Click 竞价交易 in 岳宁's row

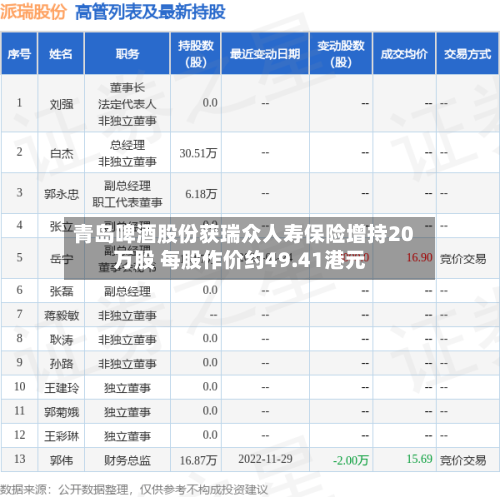click(463, 259)
